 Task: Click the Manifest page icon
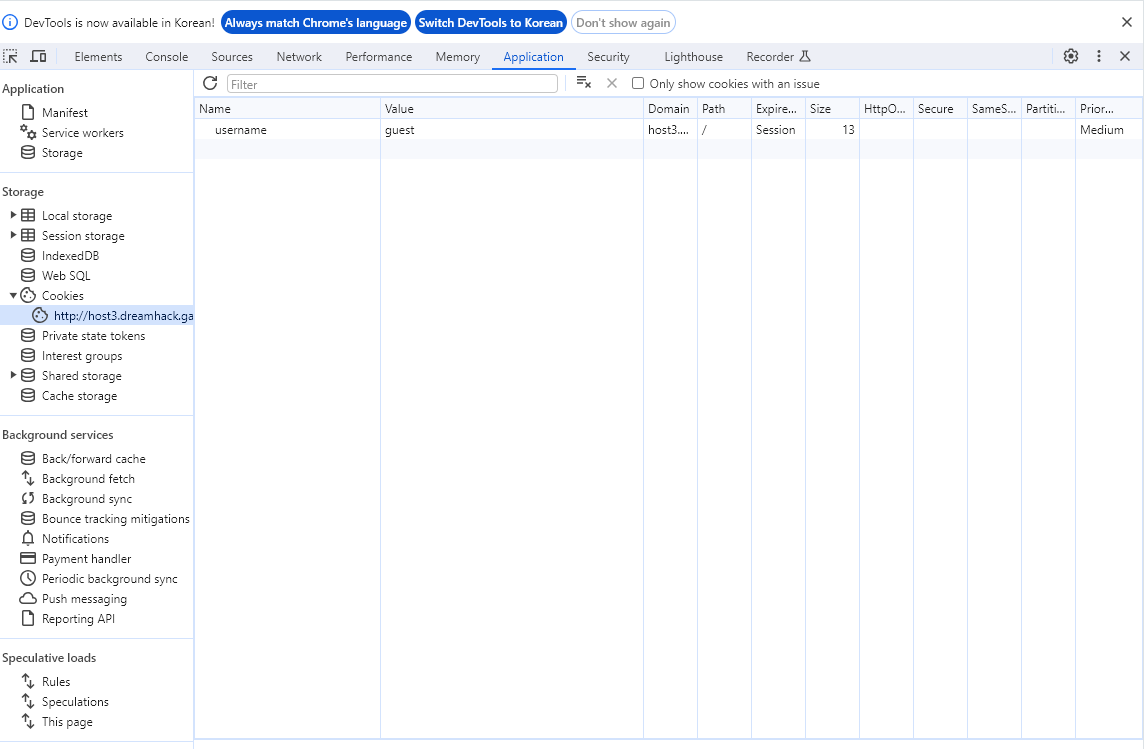click(x=28, y=112)
